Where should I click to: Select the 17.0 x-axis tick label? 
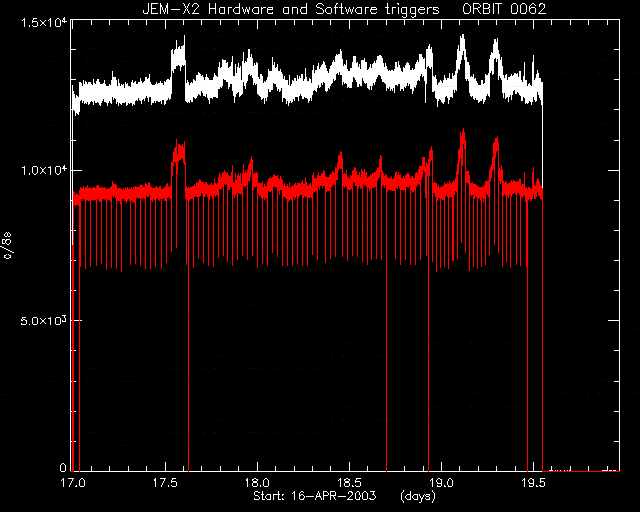point(73,483)
